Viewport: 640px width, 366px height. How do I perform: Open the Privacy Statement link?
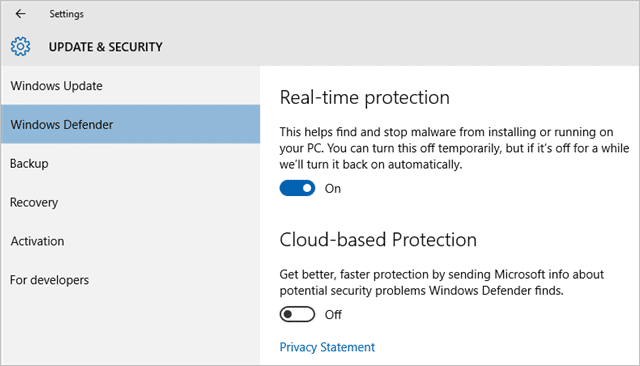[327, 347]
